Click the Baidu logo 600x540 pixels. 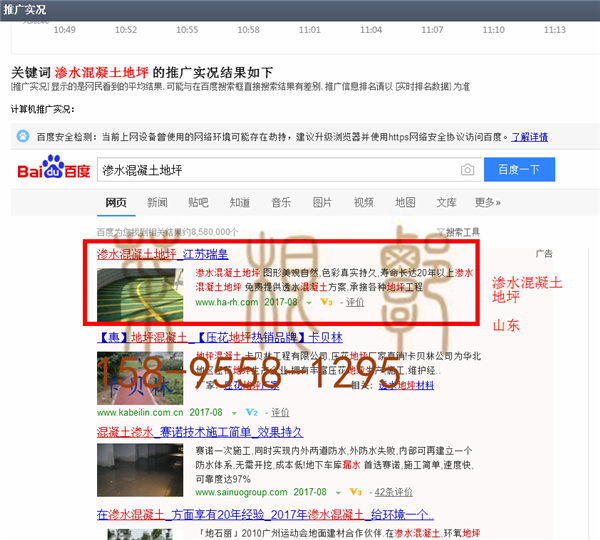54,167
